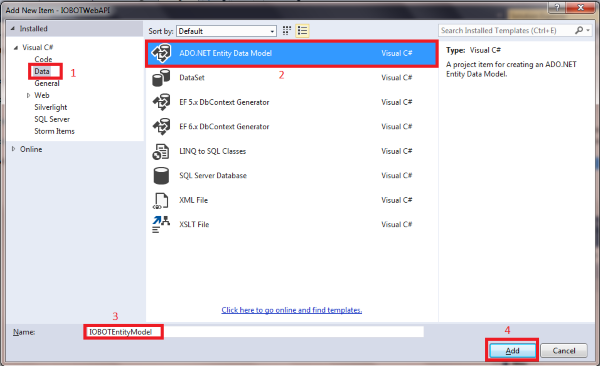
Task: Select the Online templates node
Action: pos(31,149)
